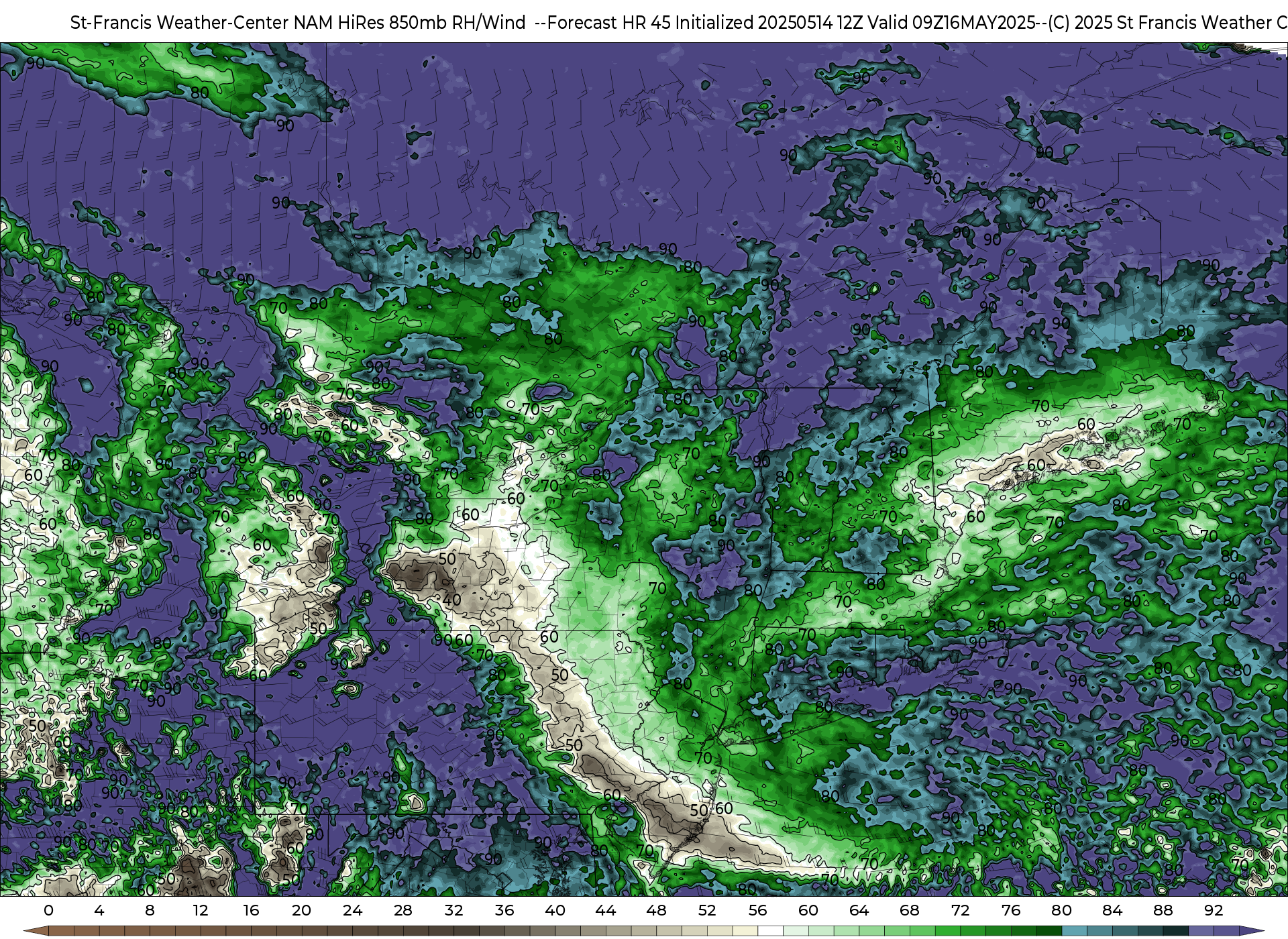Click "(C) 2025 St Francis Weather" copyright text
This screenshot has height=939, width=1288.
1160,23
